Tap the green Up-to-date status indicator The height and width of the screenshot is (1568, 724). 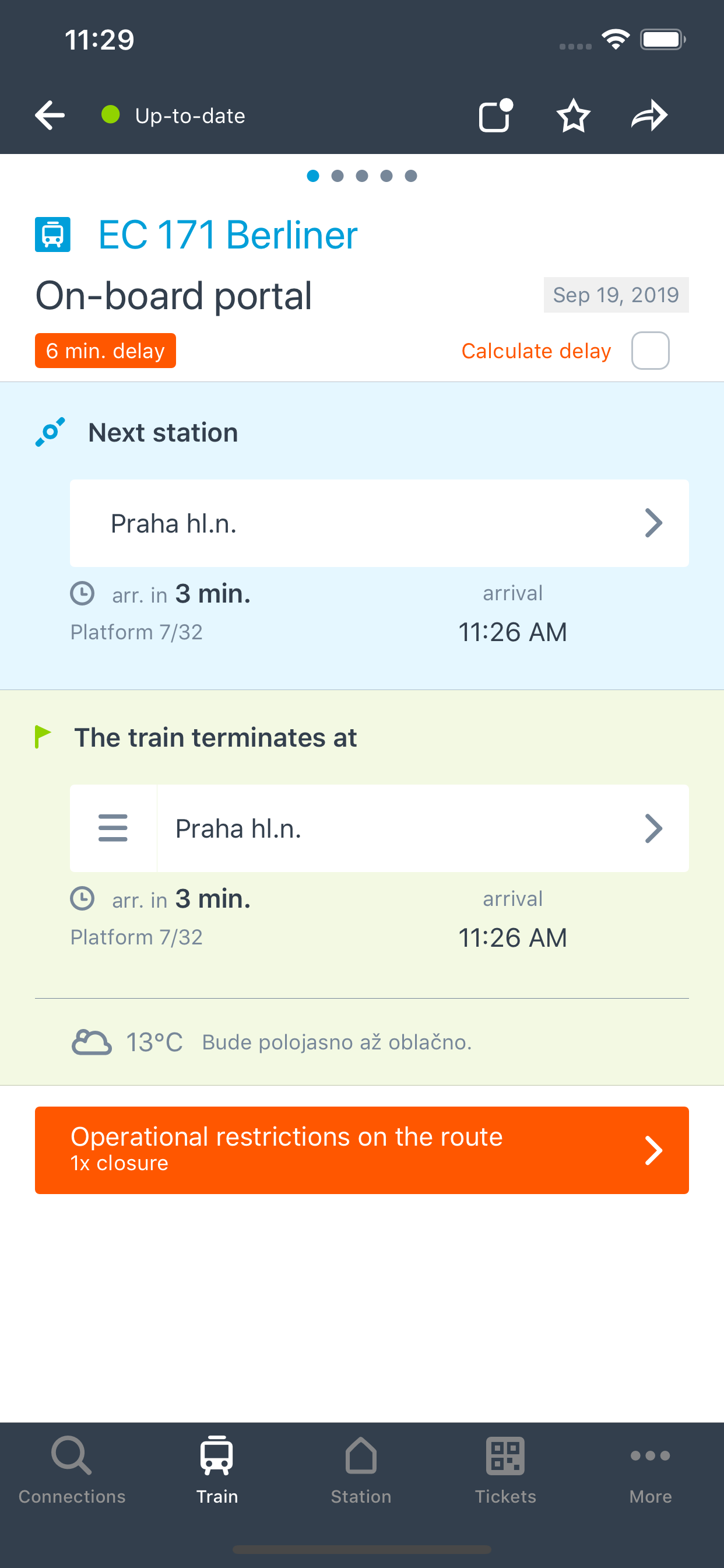110,114
